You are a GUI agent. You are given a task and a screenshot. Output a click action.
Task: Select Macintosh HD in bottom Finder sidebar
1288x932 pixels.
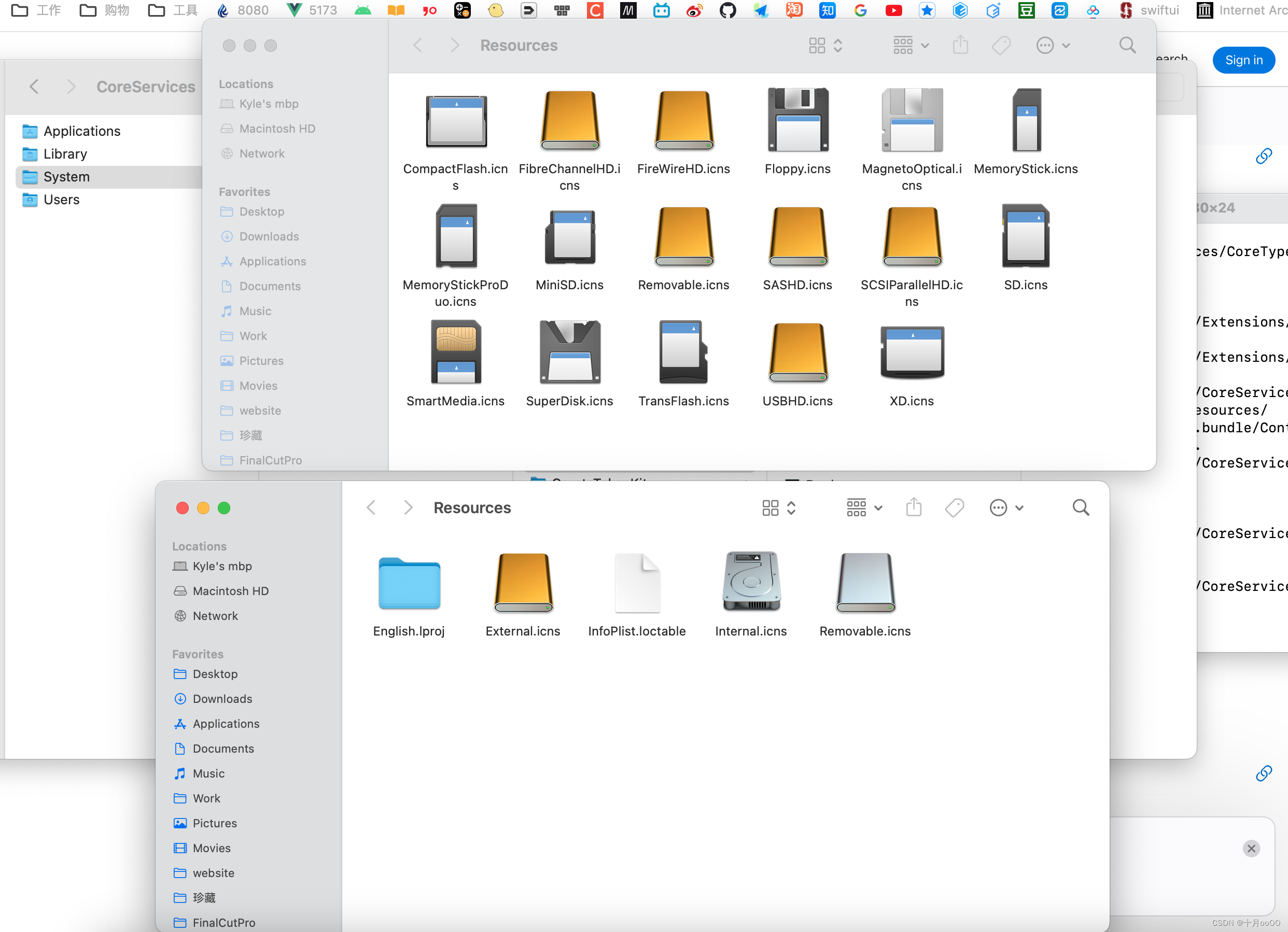[x=230, y=590]
